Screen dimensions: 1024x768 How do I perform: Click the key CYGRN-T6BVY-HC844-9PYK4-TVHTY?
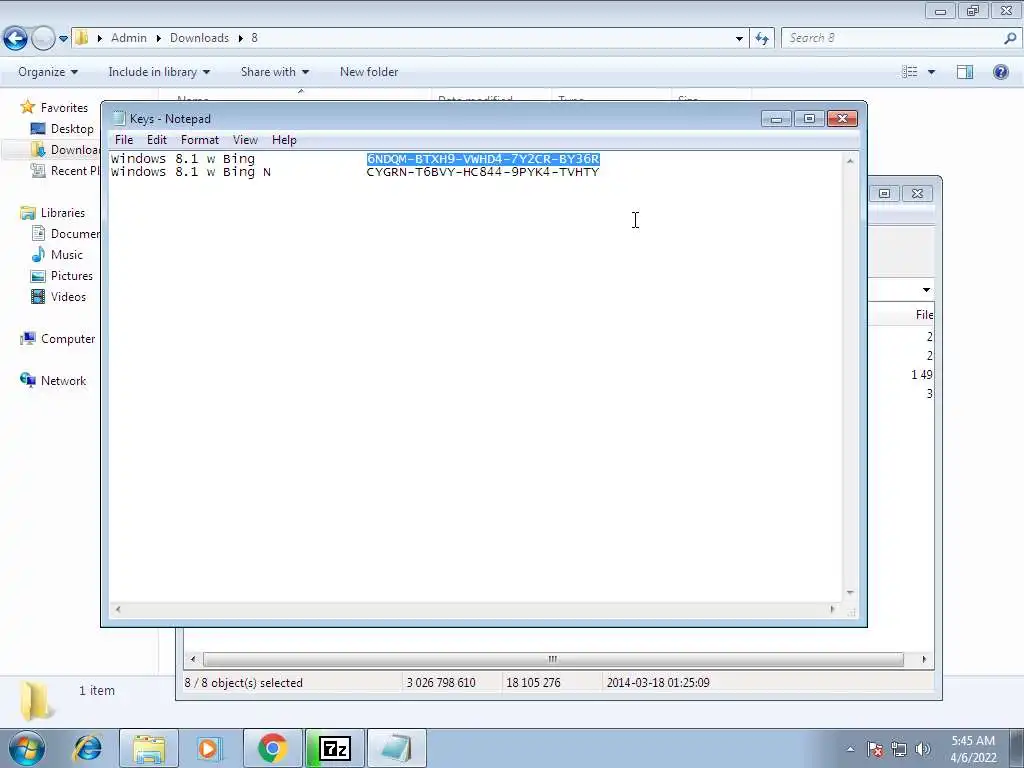click(483, 172)
